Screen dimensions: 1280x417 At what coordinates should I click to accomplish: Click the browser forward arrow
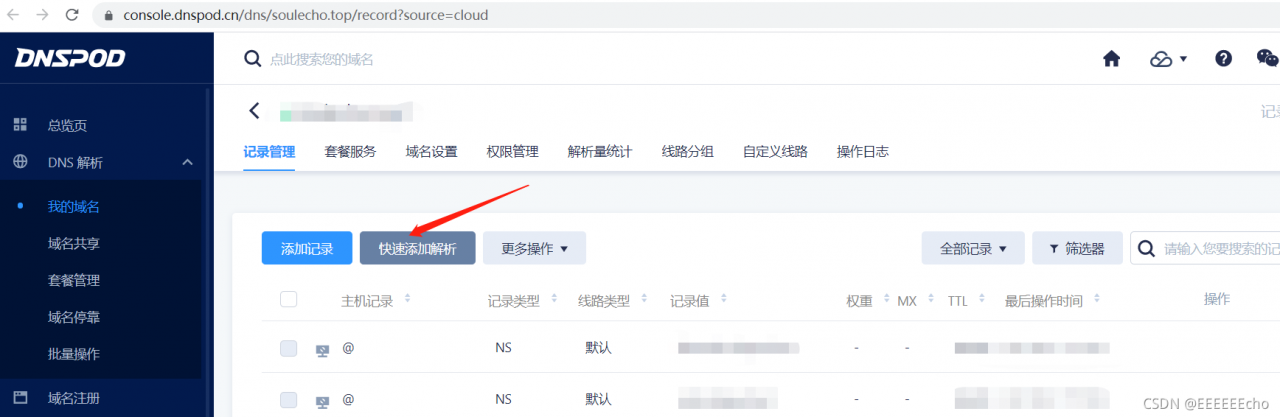42,15
